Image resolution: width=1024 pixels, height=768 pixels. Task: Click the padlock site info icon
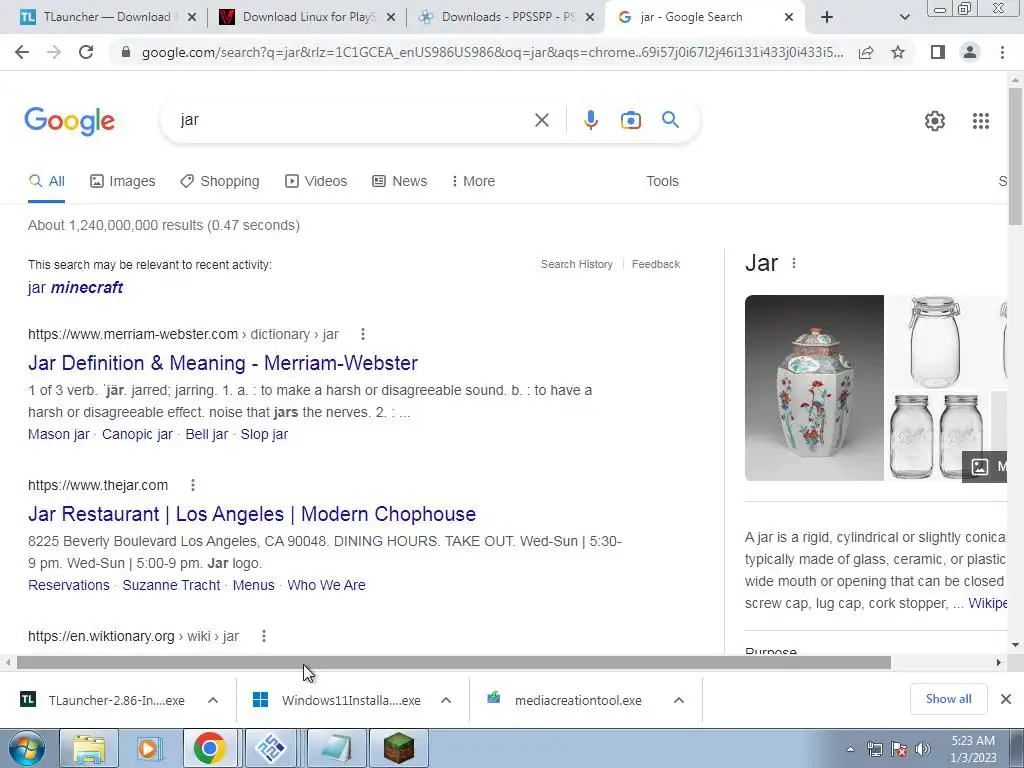126,52
